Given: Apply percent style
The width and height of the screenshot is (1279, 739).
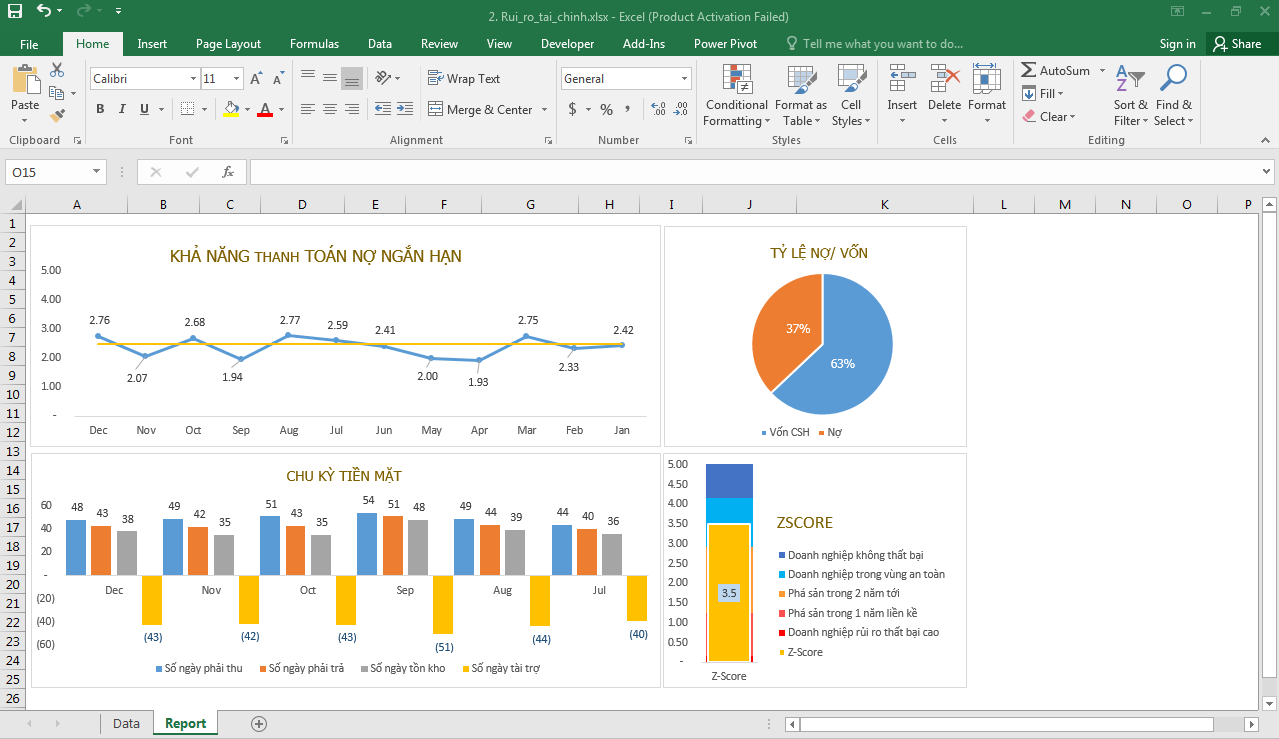Looking at the screenshot, I should pos(606,109).
